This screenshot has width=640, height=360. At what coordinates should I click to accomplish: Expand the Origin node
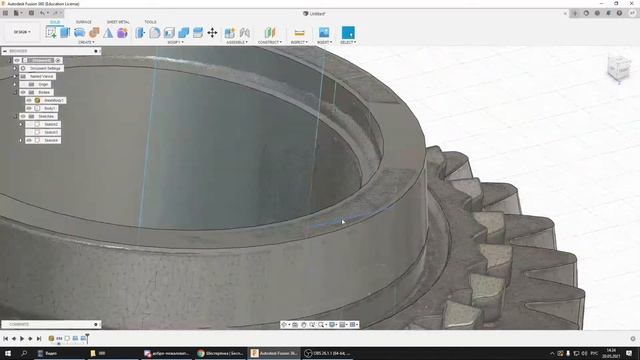click(x=15, y=84)
